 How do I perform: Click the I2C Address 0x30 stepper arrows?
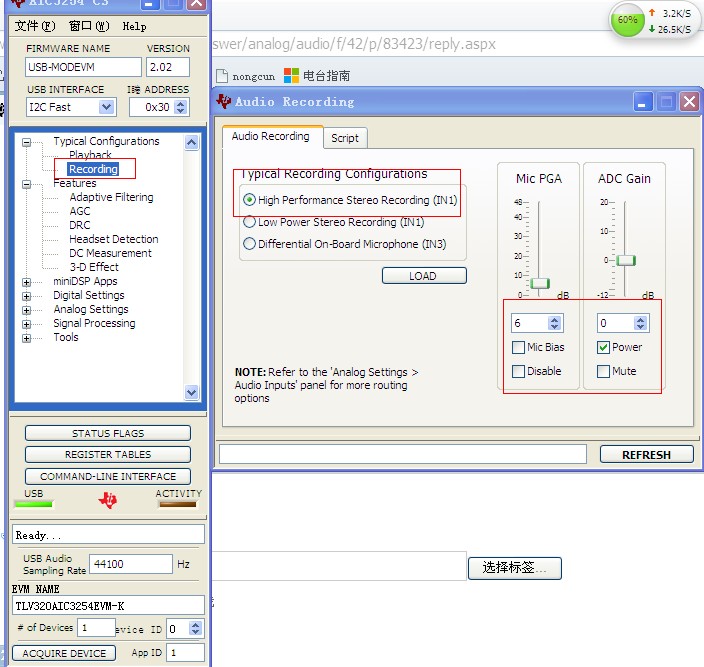(180, 107)
